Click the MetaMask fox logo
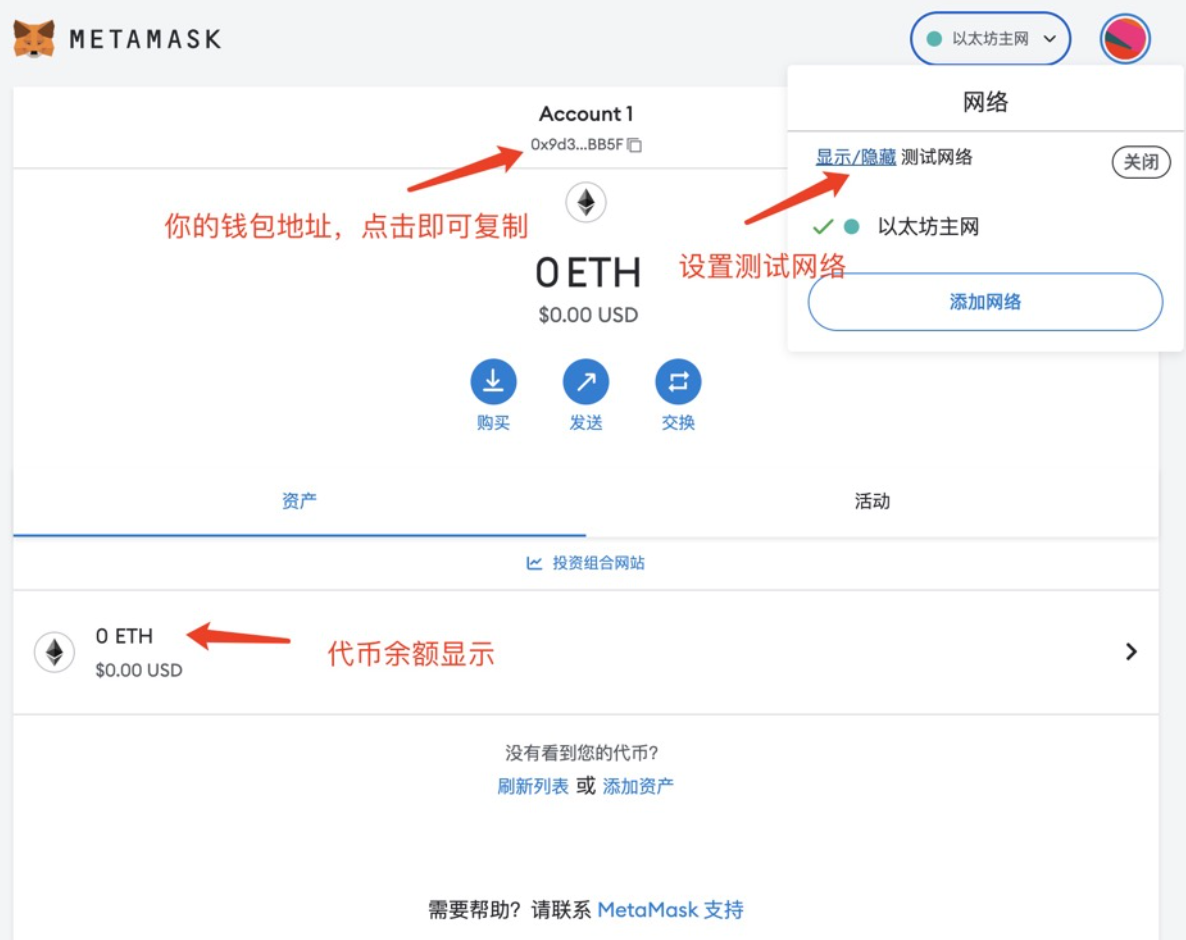This screenshot has width=1186, height=940. [34, 39]
